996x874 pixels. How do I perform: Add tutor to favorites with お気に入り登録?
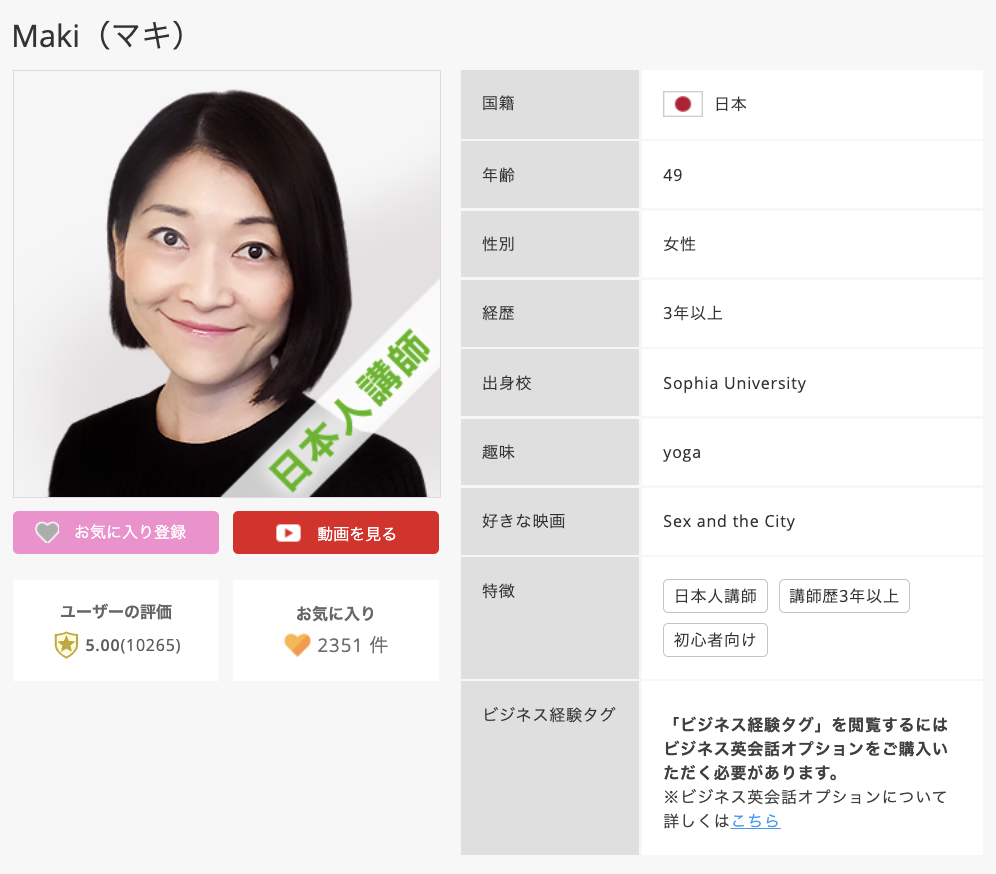point(116,532)
